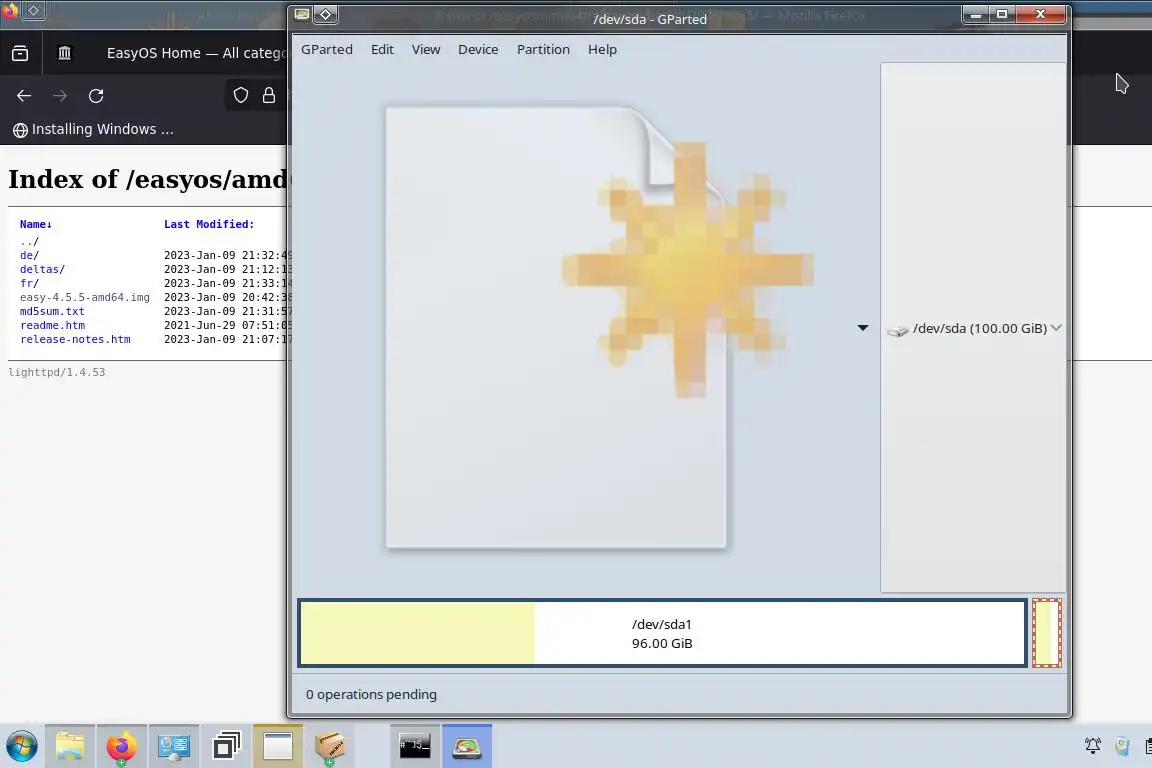This screenshot has width=1152, height=768.
Task: Click the museum building favicon tab in Firefox
Action: [x=65, y=53]
